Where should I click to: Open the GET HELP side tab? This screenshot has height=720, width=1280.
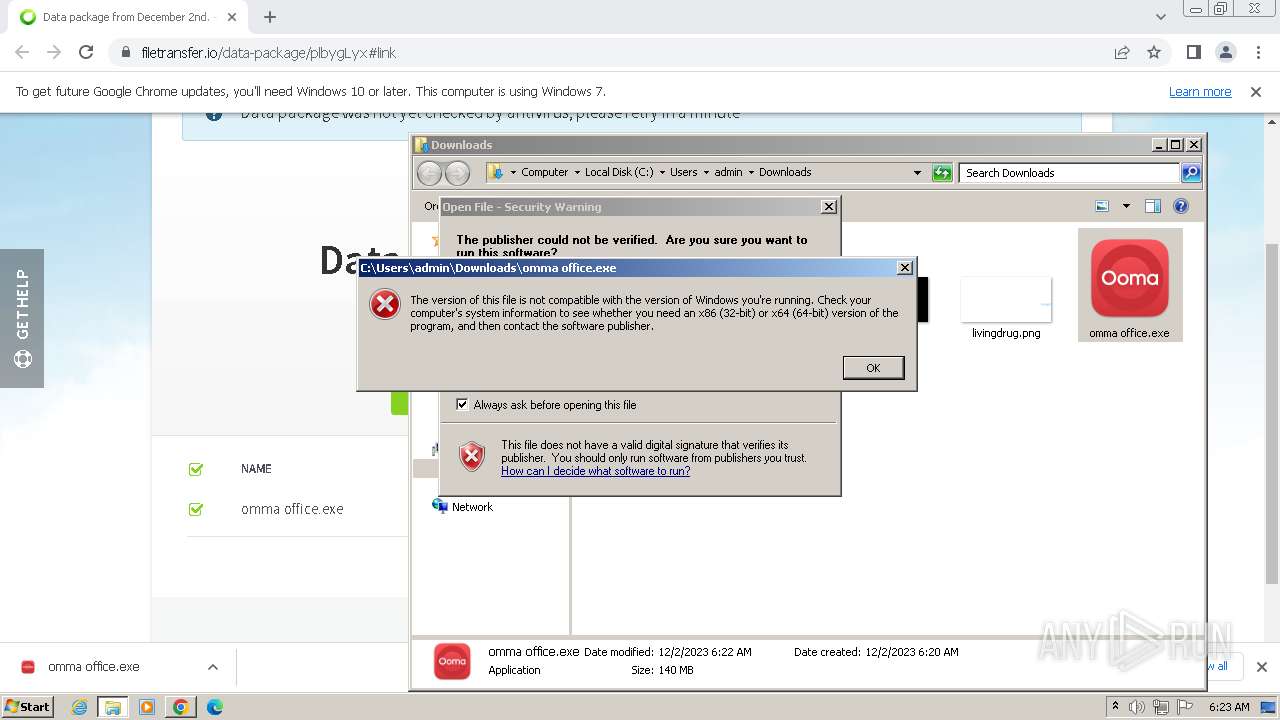pos(22,318)
